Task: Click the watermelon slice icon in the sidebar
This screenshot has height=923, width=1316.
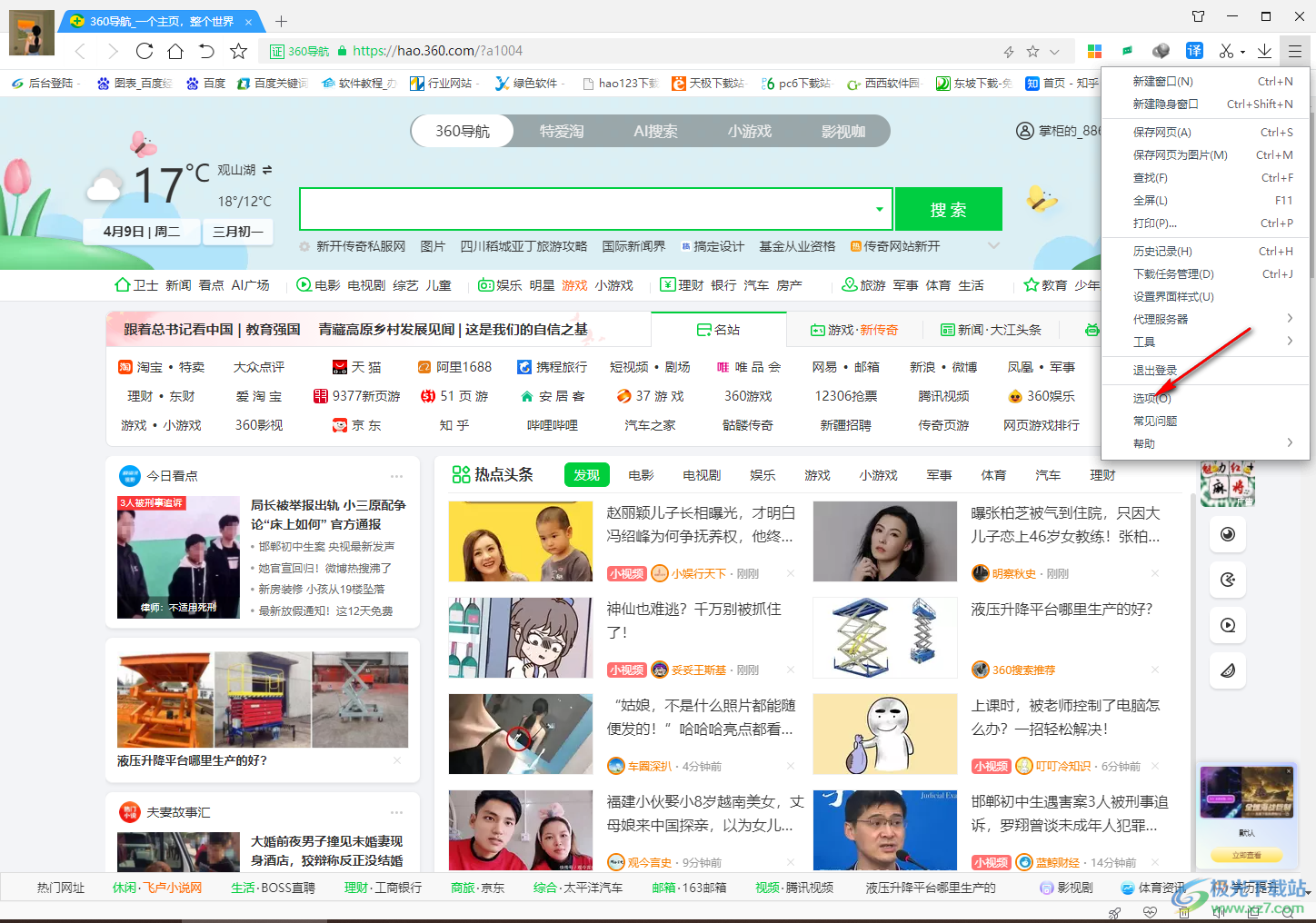Action: click(x=1228, y=670)
